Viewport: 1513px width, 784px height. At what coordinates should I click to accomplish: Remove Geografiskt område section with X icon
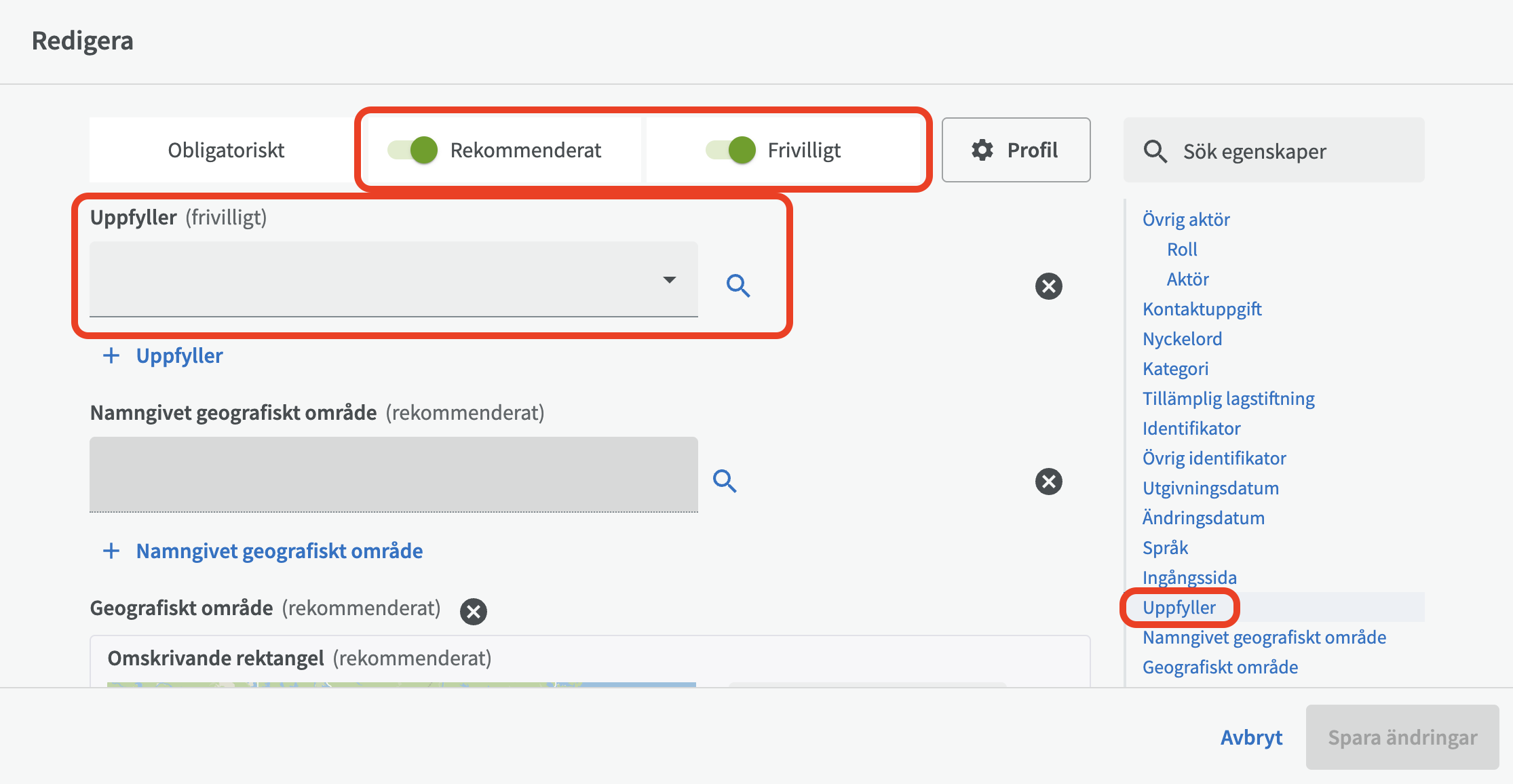tap(473, 611)
